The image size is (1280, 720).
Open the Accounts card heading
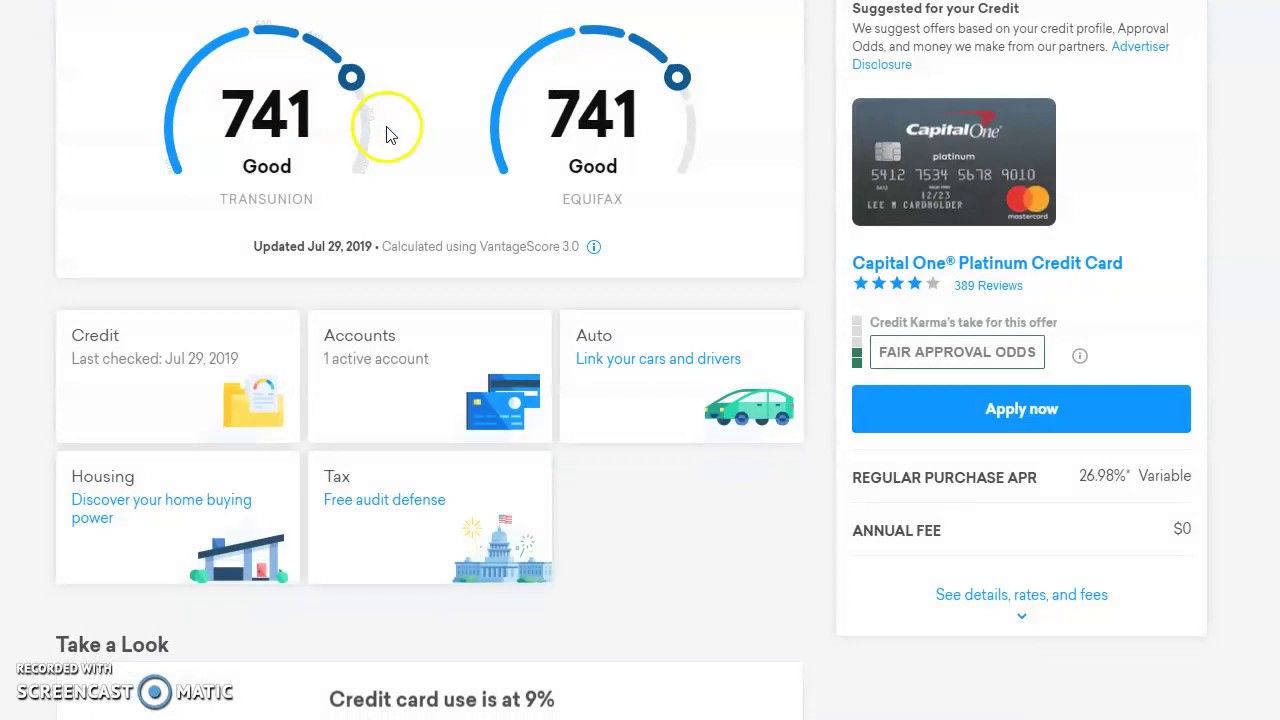(359, 335)
